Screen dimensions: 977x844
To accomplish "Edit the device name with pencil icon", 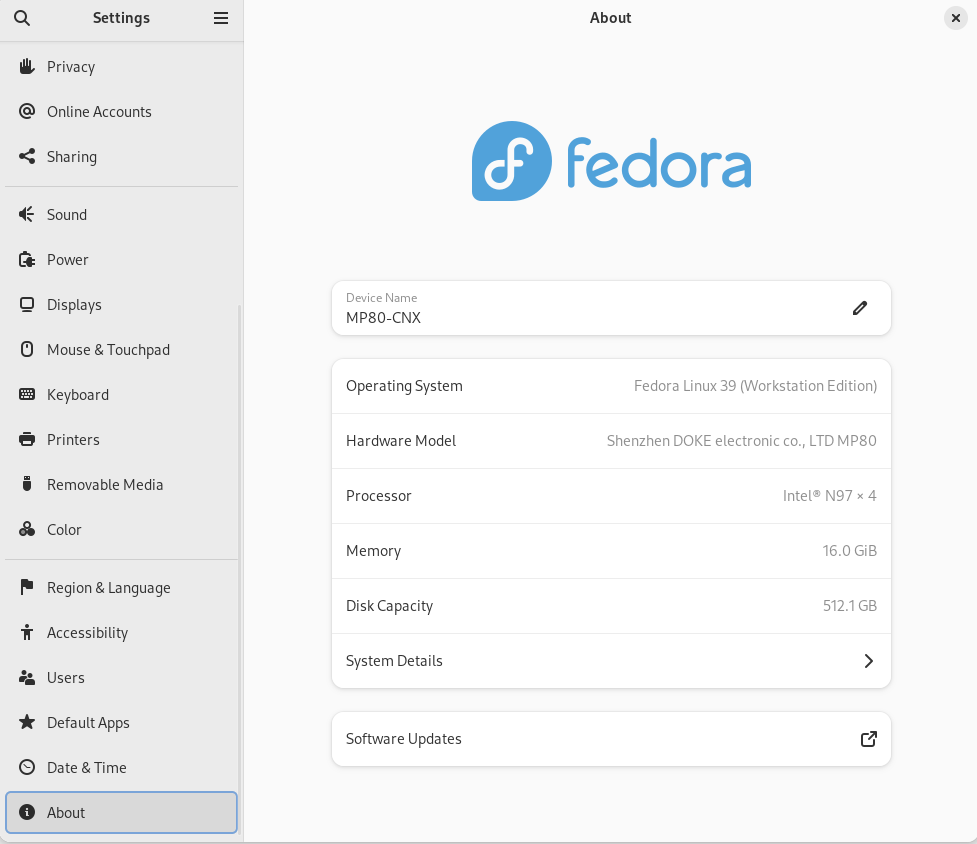I will (860, 308).
